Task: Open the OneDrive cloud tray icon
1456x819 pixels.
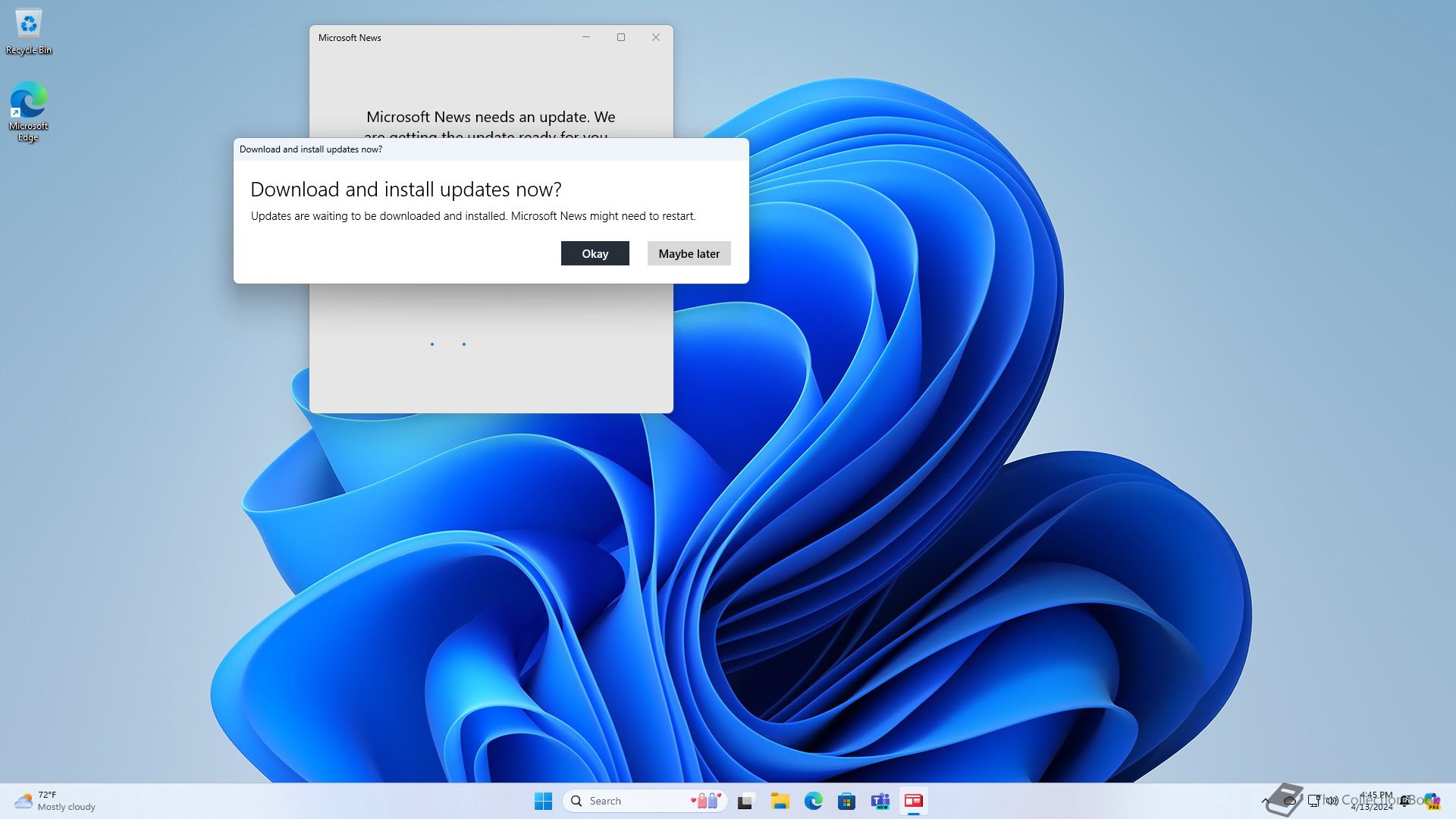Action: [1289, 801]
